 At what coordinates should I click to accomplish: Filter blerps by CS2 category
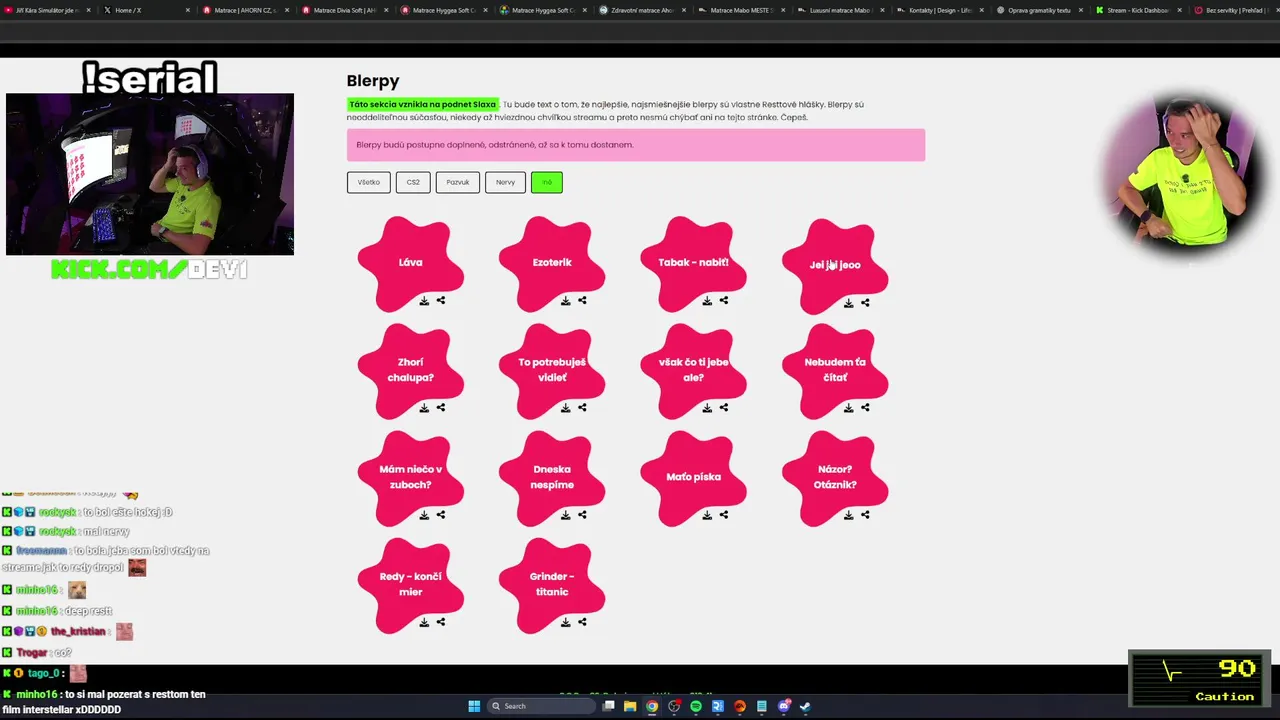click(413, 182)
